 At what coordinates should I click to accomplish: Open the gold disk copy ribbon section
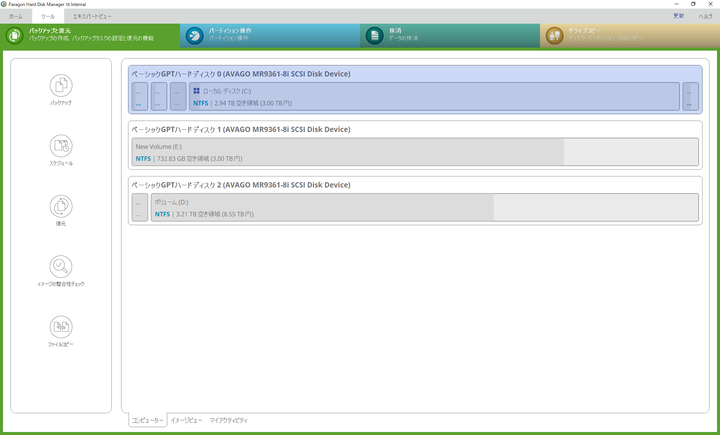pyautogui.click(x=554, y=36)
